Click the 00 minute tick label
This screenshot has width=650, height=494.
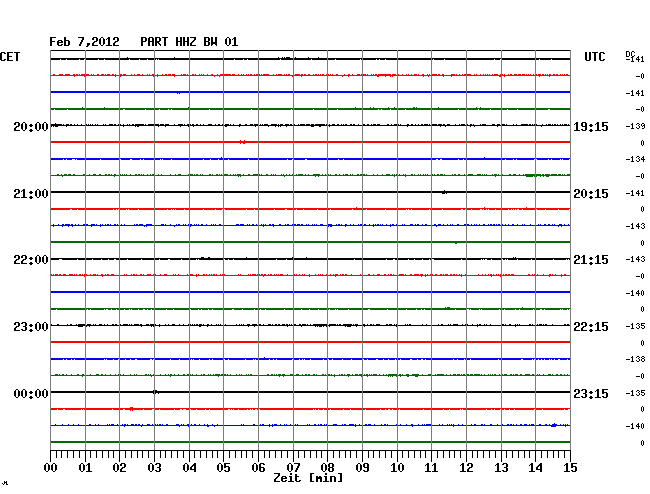pos(51,467)
